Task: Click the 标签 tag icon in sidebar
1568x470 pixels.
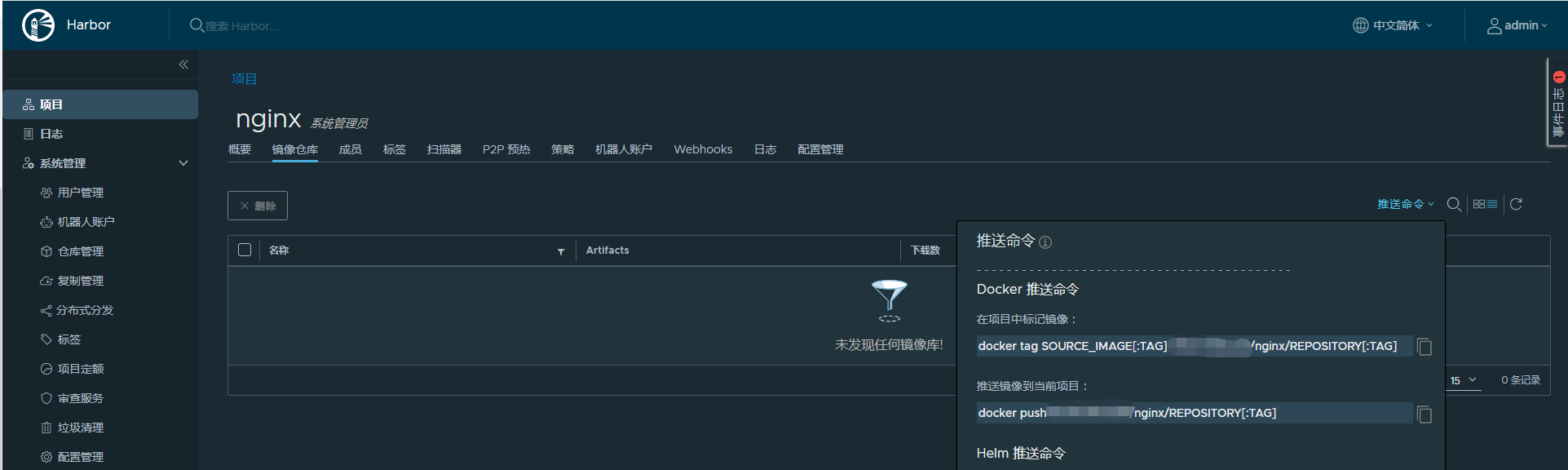Action: pos(46,339)
